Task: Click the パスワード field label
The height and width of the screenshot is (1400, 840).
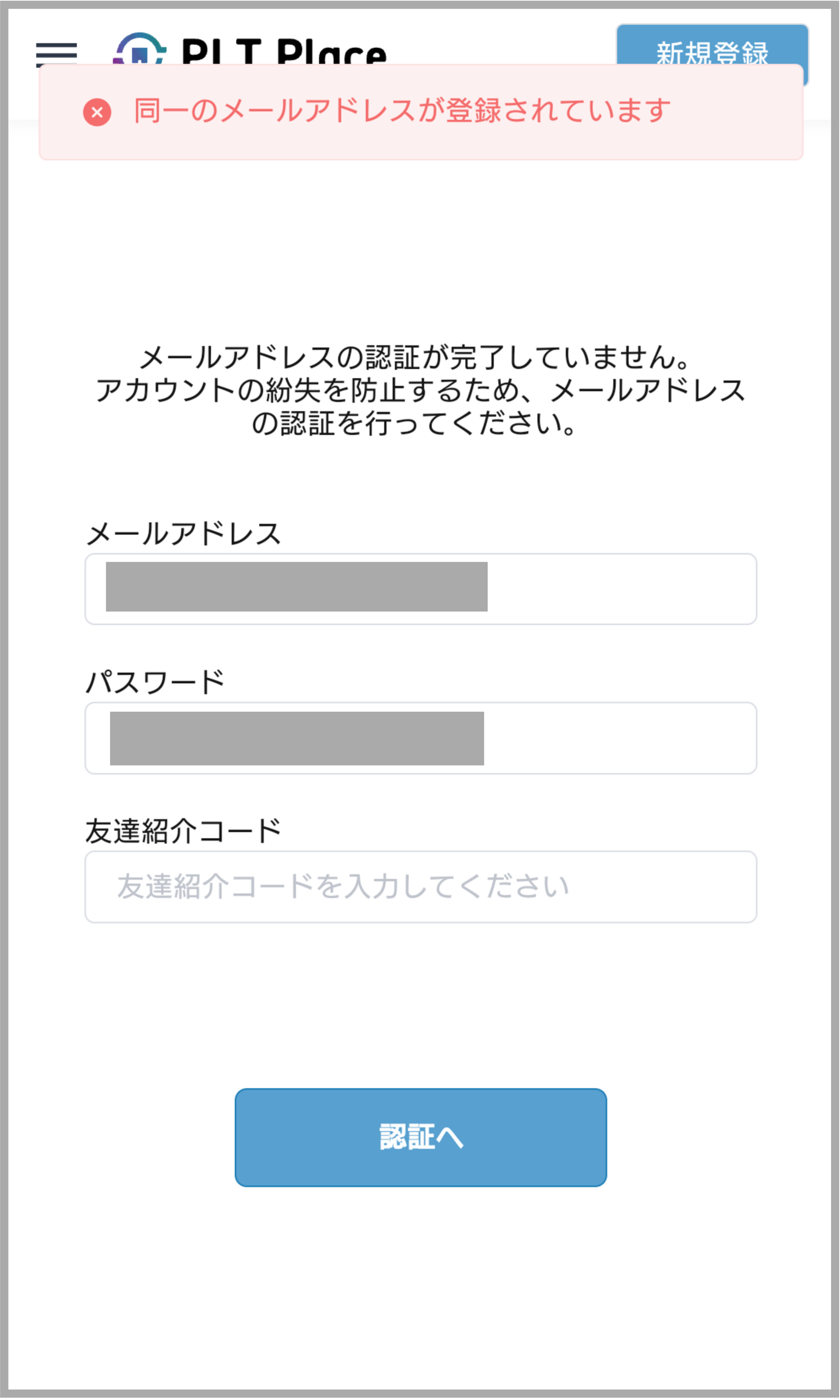Action: click(x=155, y=682)
